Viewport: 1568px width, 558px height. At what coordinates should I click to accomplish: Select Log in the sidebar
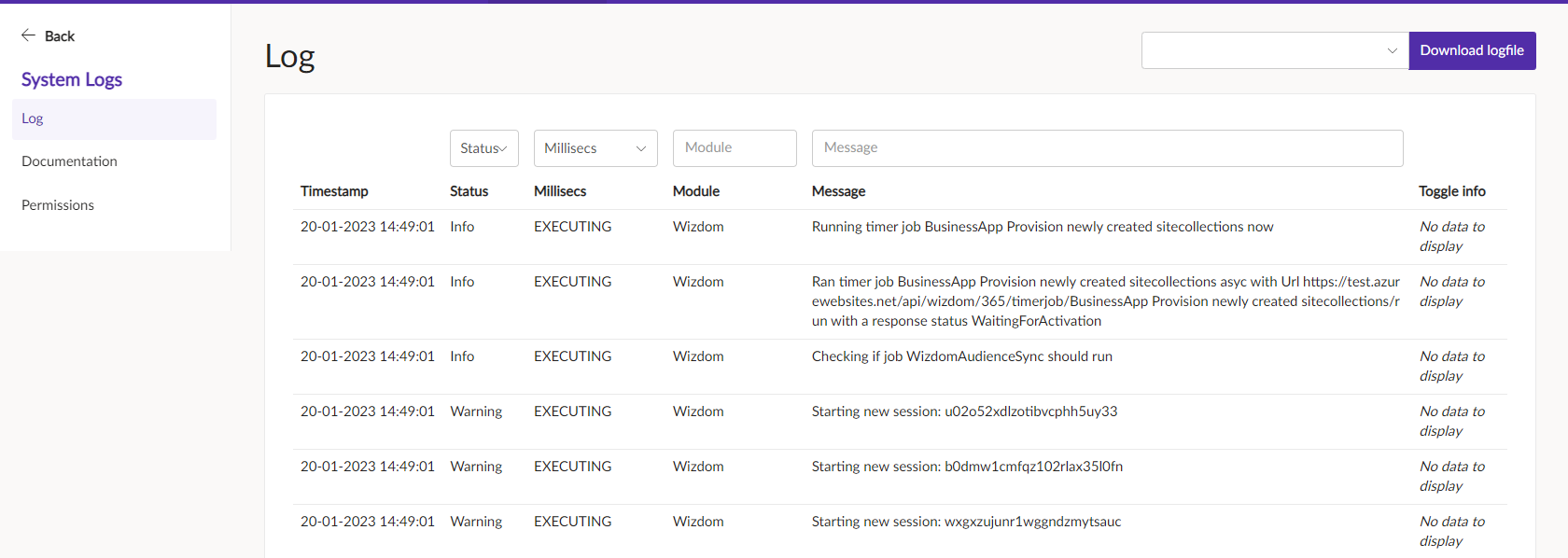coord(114,119)
